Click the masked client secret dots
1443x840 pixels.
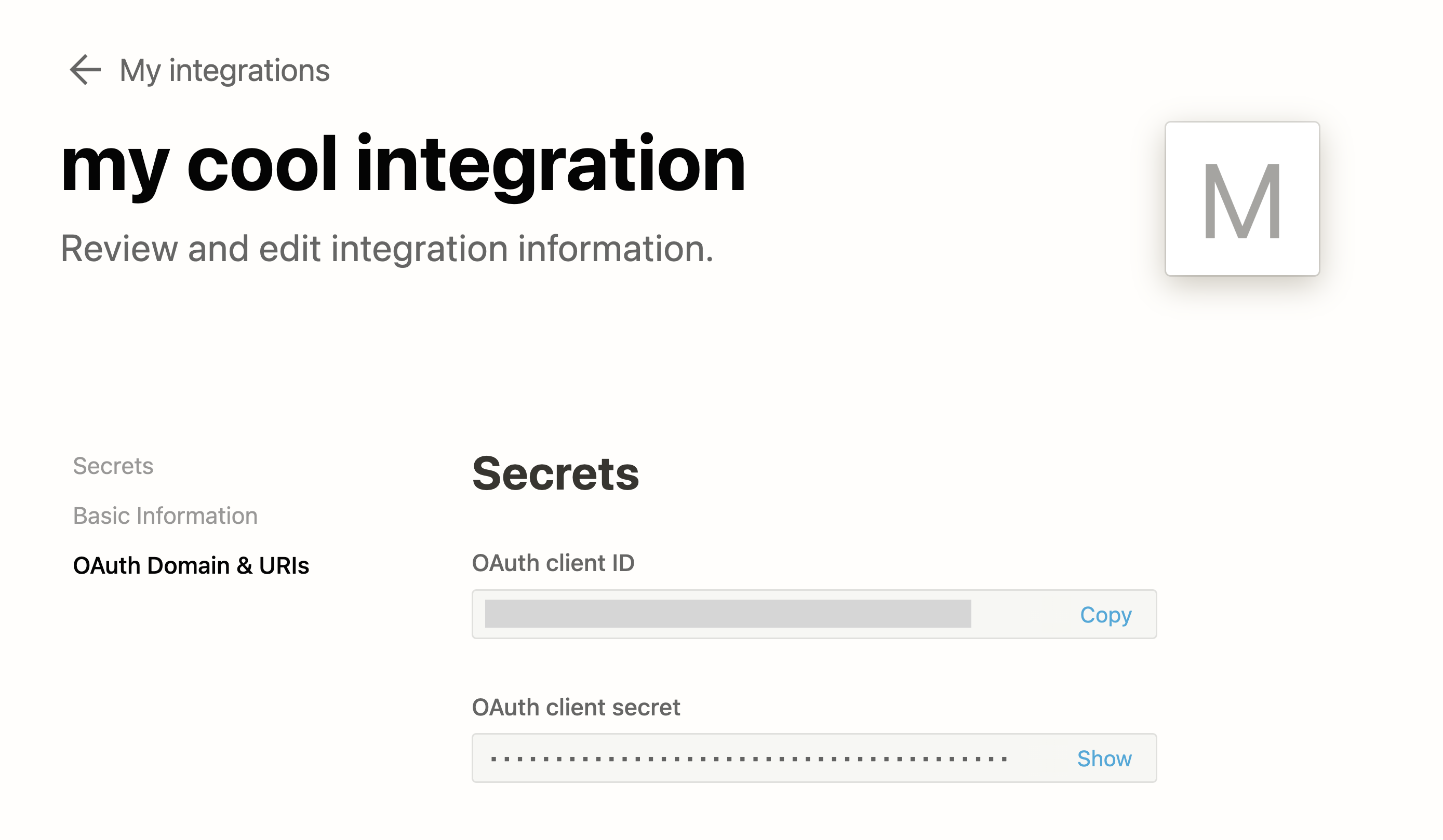click(x=749, y=758)
